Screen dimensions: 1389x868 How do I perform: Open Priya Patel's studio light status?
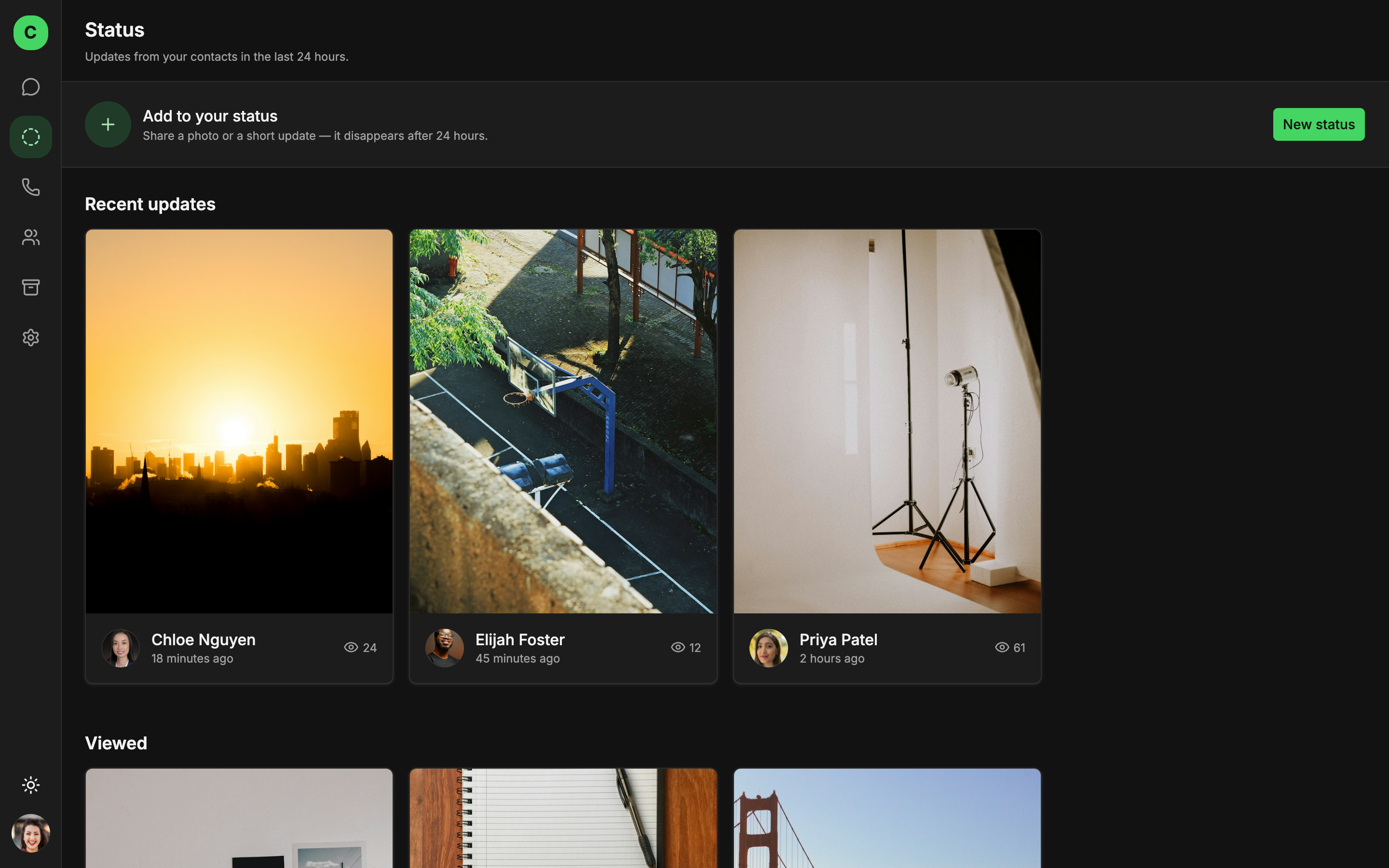[x=887, y=421]
